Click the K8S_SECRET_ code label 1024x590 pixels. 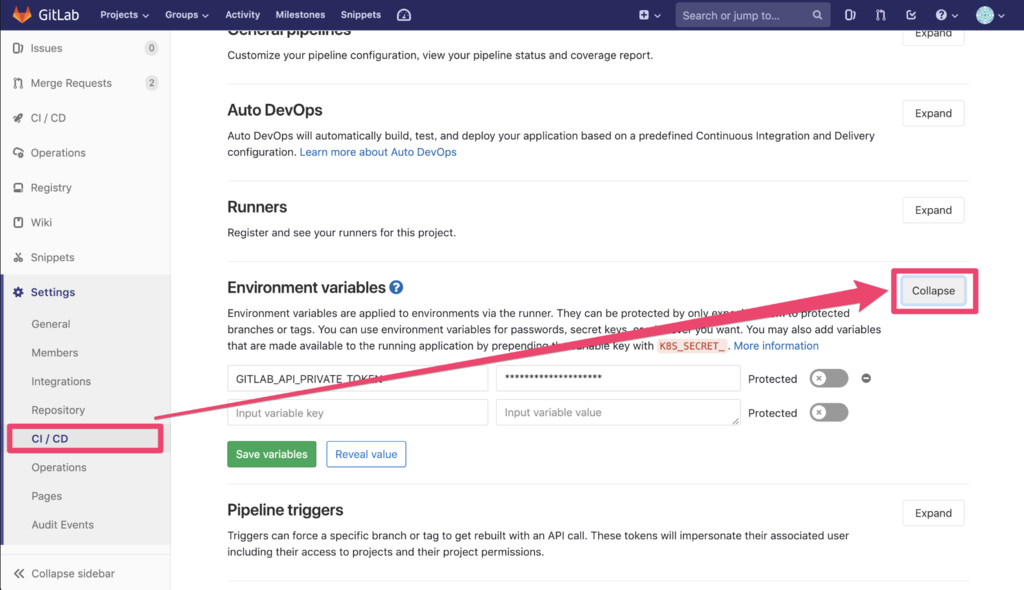click(692, 346)
